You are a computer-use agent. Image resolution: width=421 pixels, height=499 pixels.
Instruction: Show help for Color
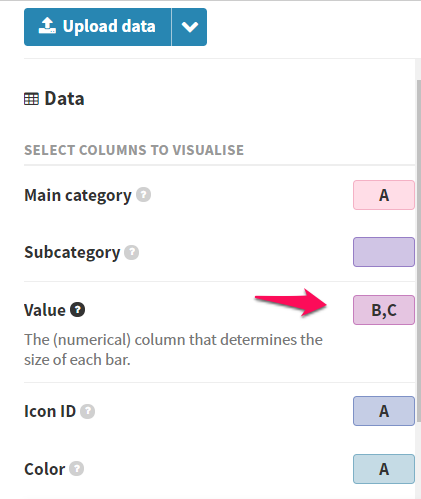[77, 469]
